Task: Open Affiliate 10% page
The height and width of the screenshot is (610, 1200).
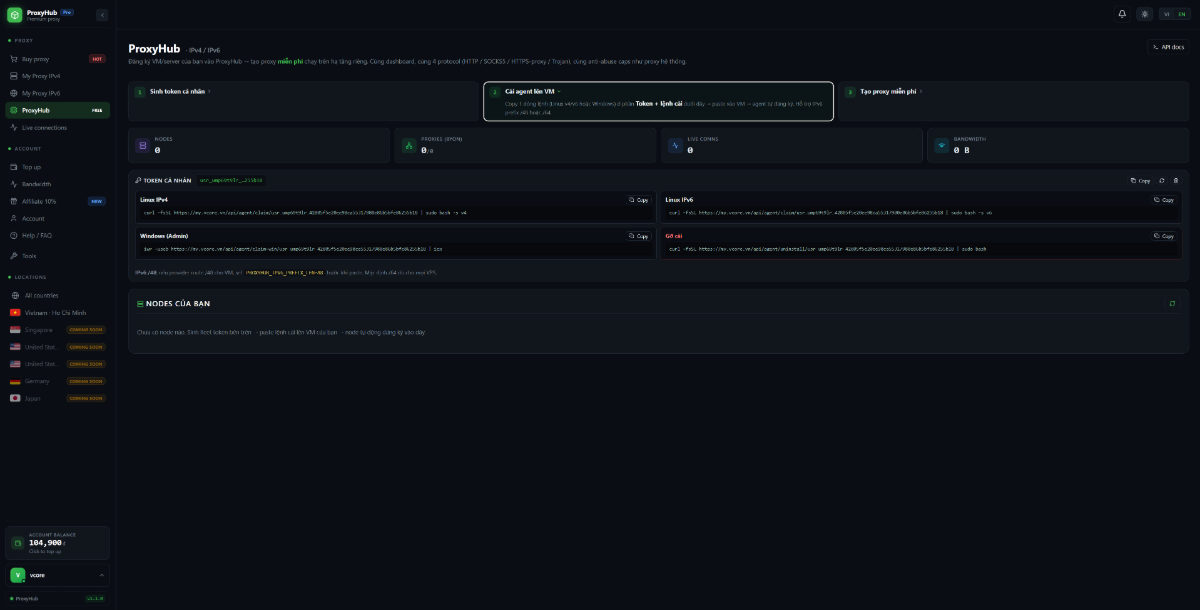Action: 56,201
